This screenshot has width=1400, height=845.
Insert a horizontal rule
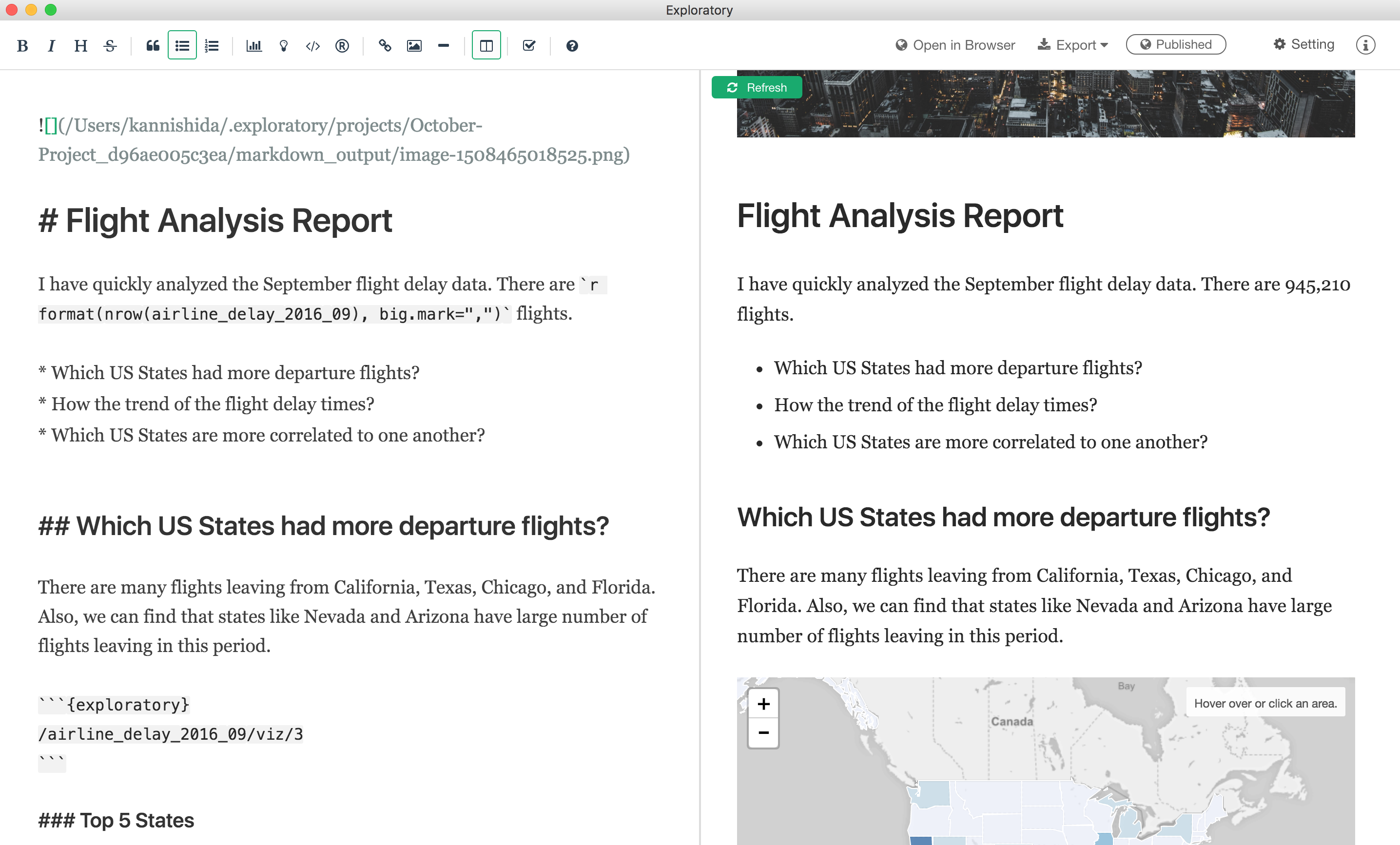click(444, 45)
